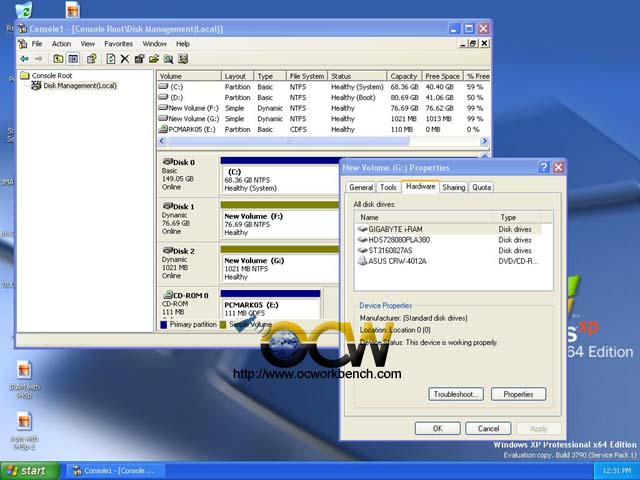The height and width of the screenshot is (480, 640).
Task: Click the Recycle Bin desktop icon
Action: click(23, 10)
